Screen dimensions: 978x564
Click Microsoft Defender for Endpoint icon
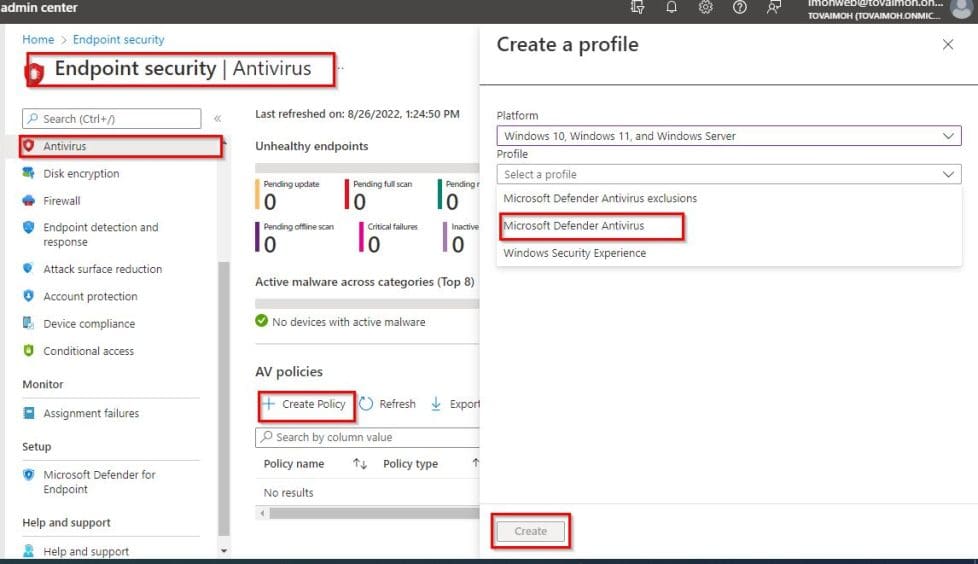coord(28,475)
